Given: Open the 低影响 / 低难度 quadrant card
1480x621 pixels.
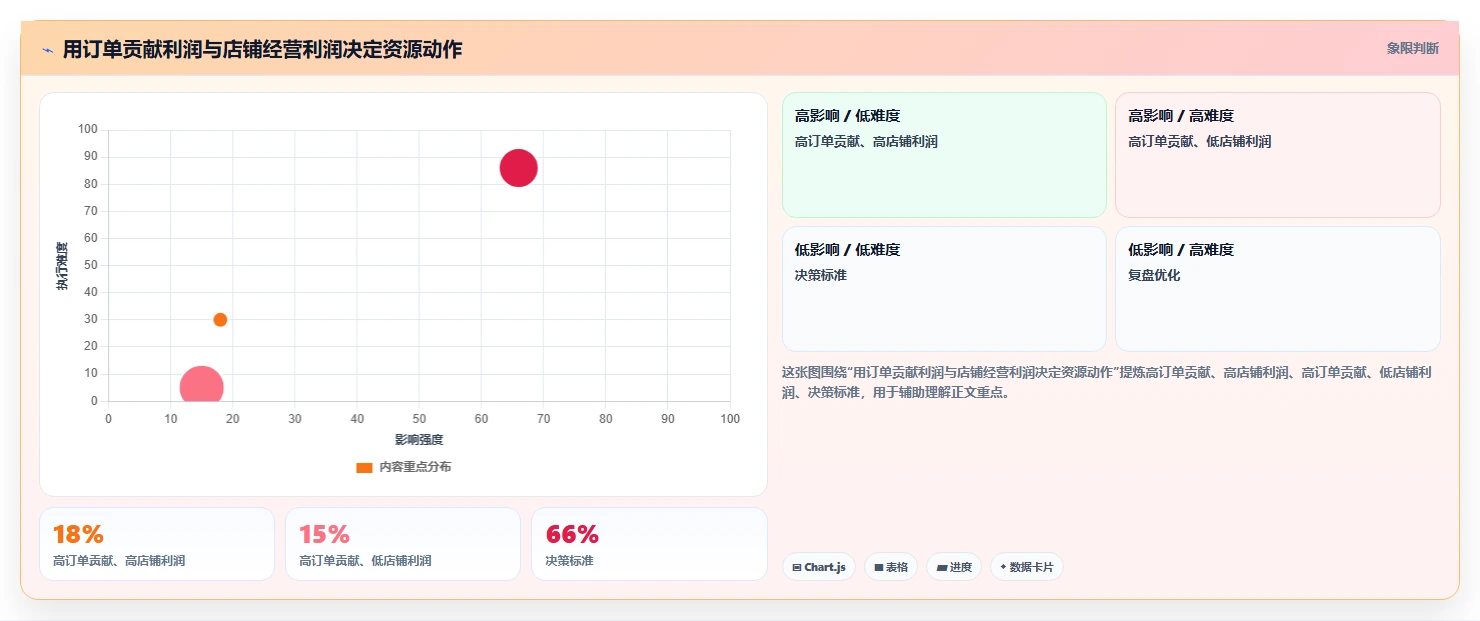Looking at the screenshot, I should point(944,289).
